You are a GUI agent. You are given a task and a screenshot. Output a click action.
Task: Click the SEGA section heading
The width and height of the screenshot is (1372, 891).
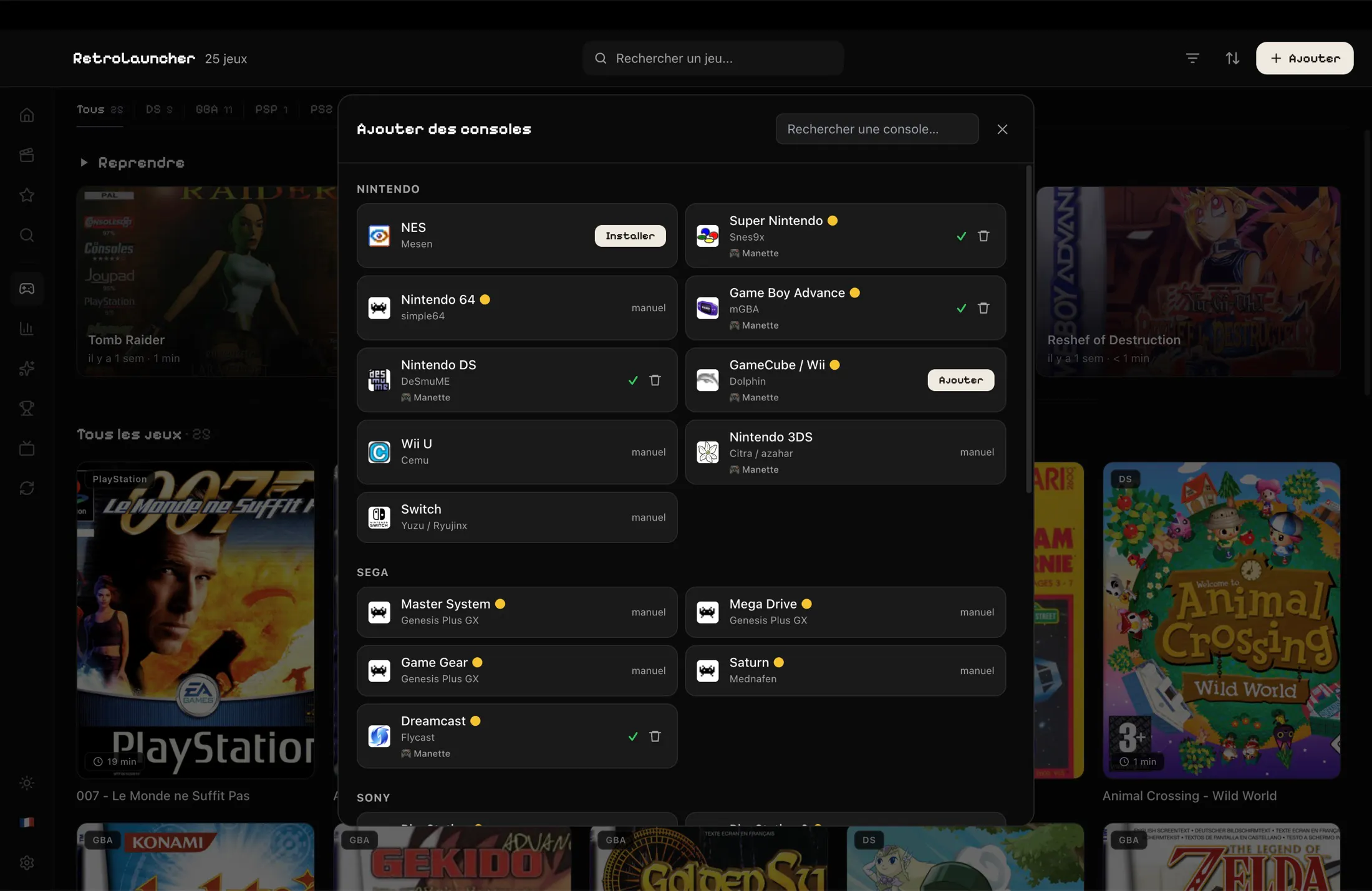point(372,572)
